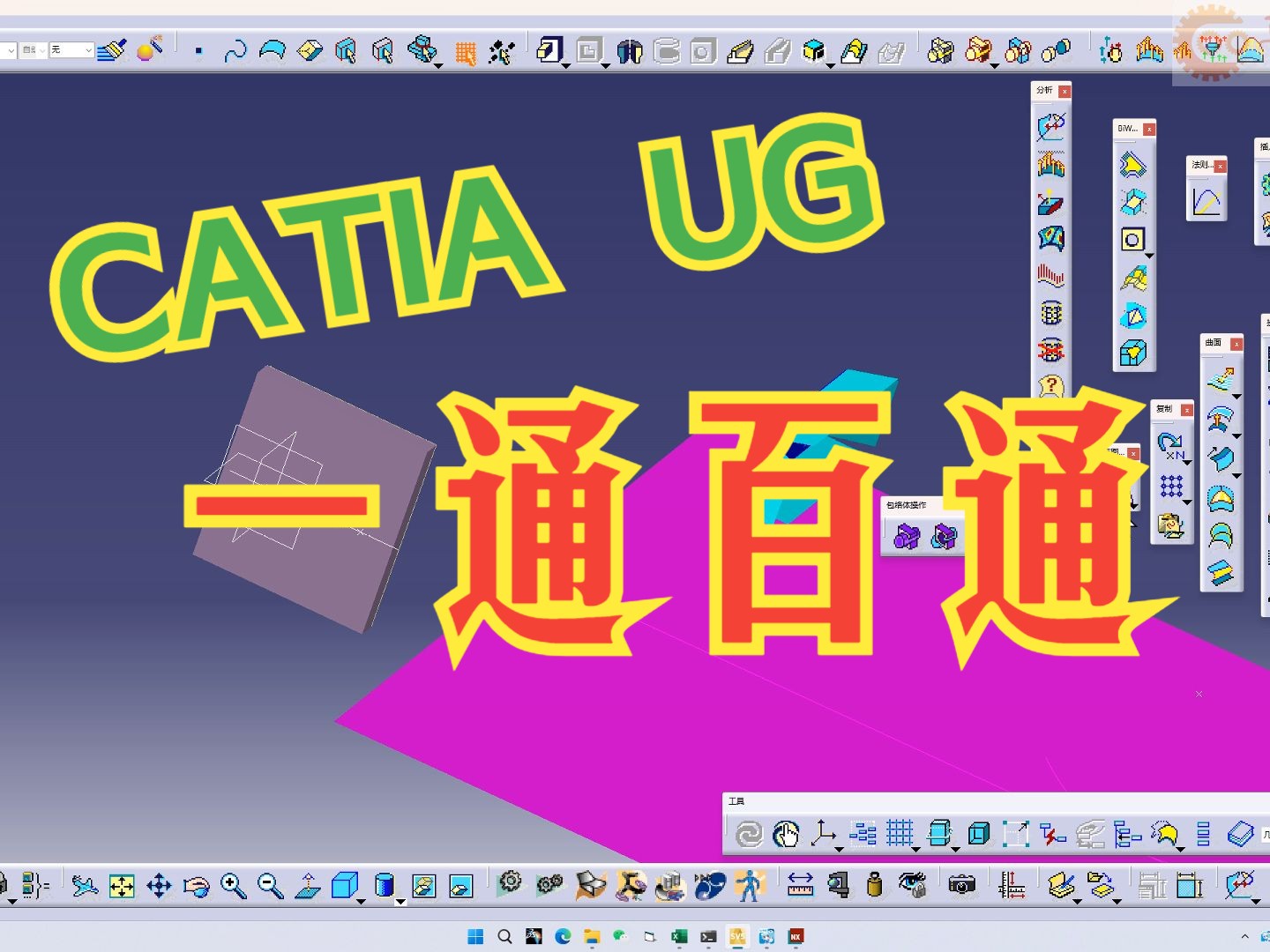Open the Sketch tool in top toolbar
Screen dimensions: 1270x952
(x=549, y=50)
